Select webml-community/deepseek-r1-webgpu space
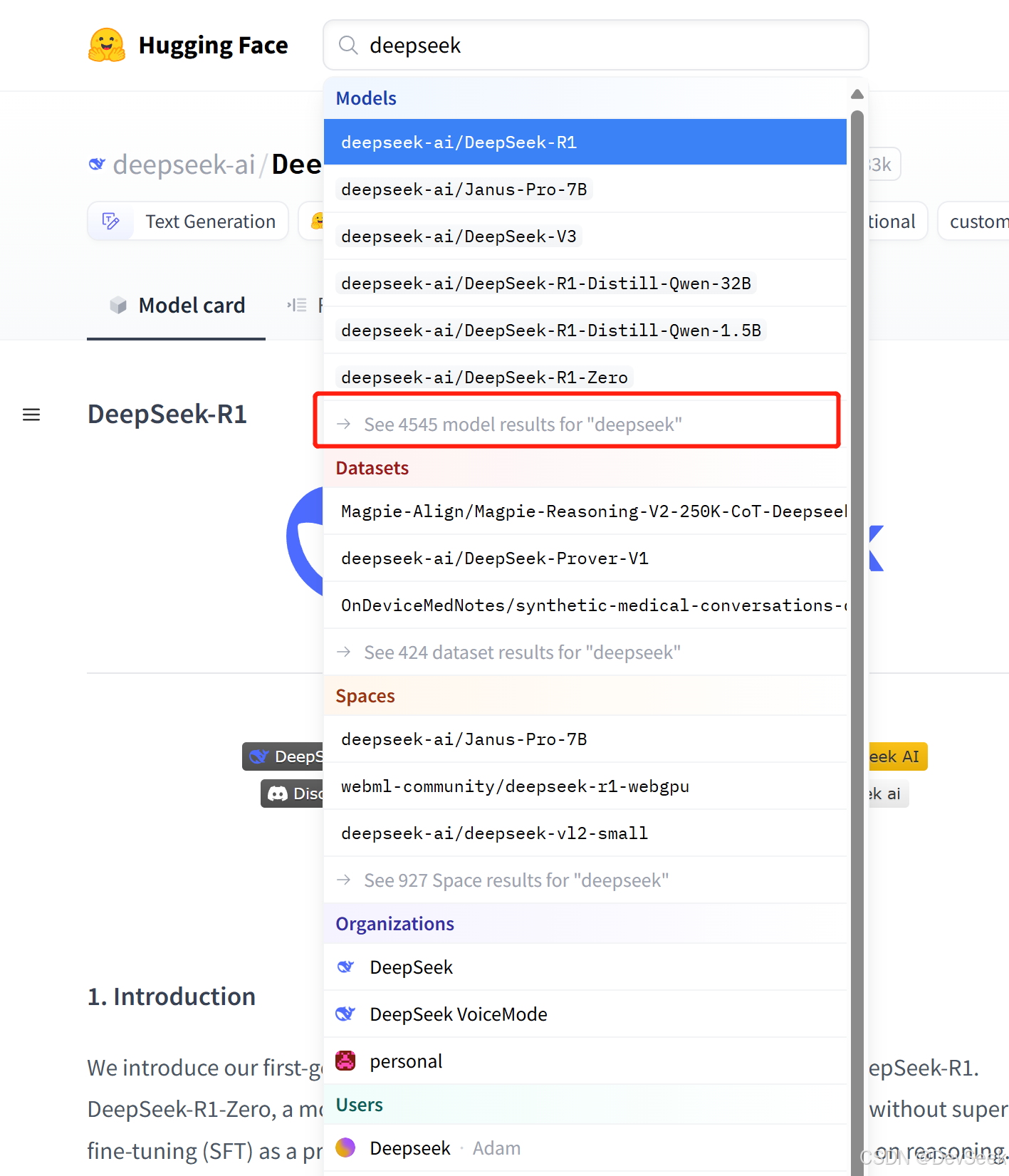 coord(585,786)
